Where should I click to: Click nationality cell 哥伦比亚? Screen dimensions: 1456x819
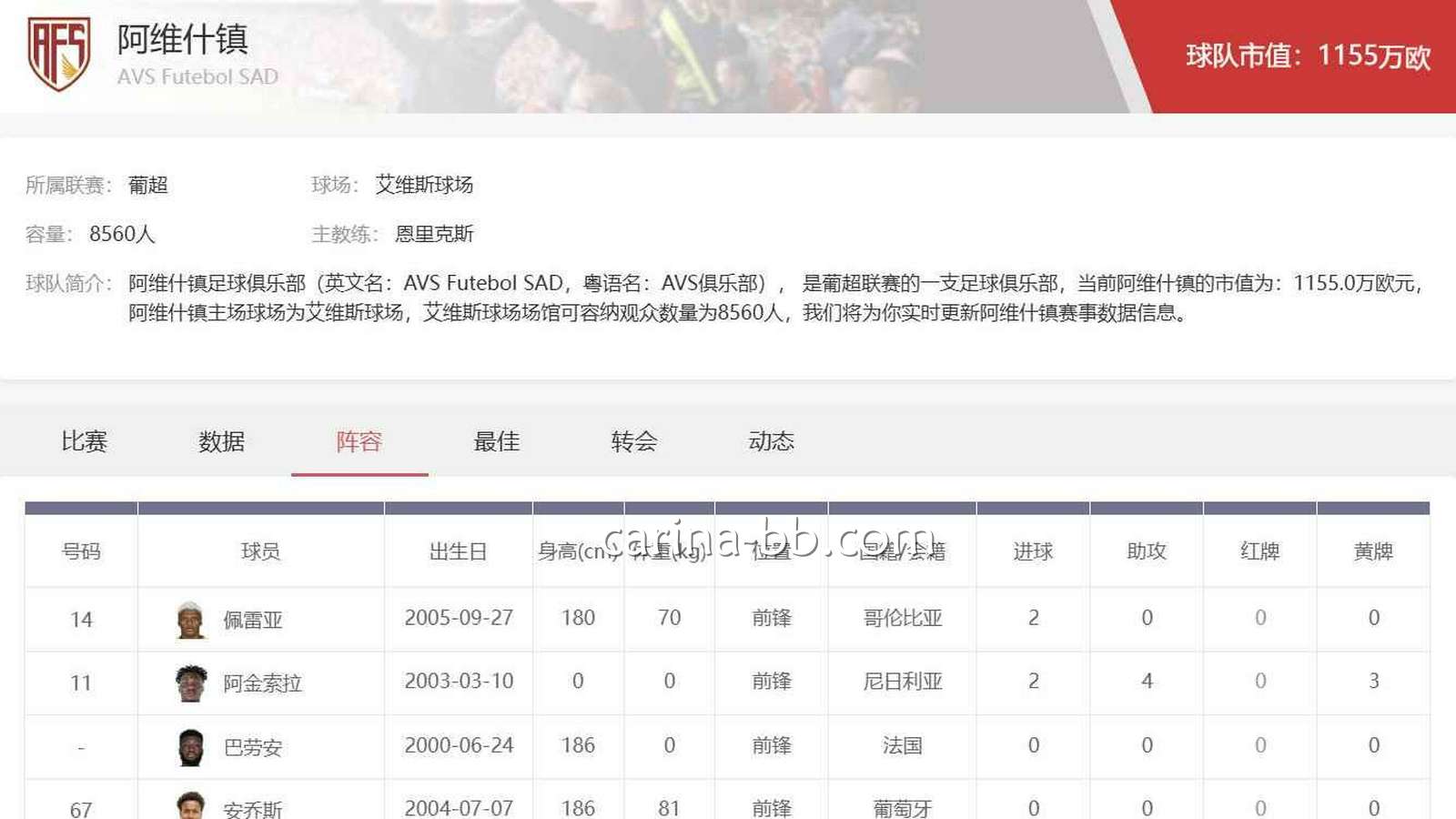click(x=903, y=618)
